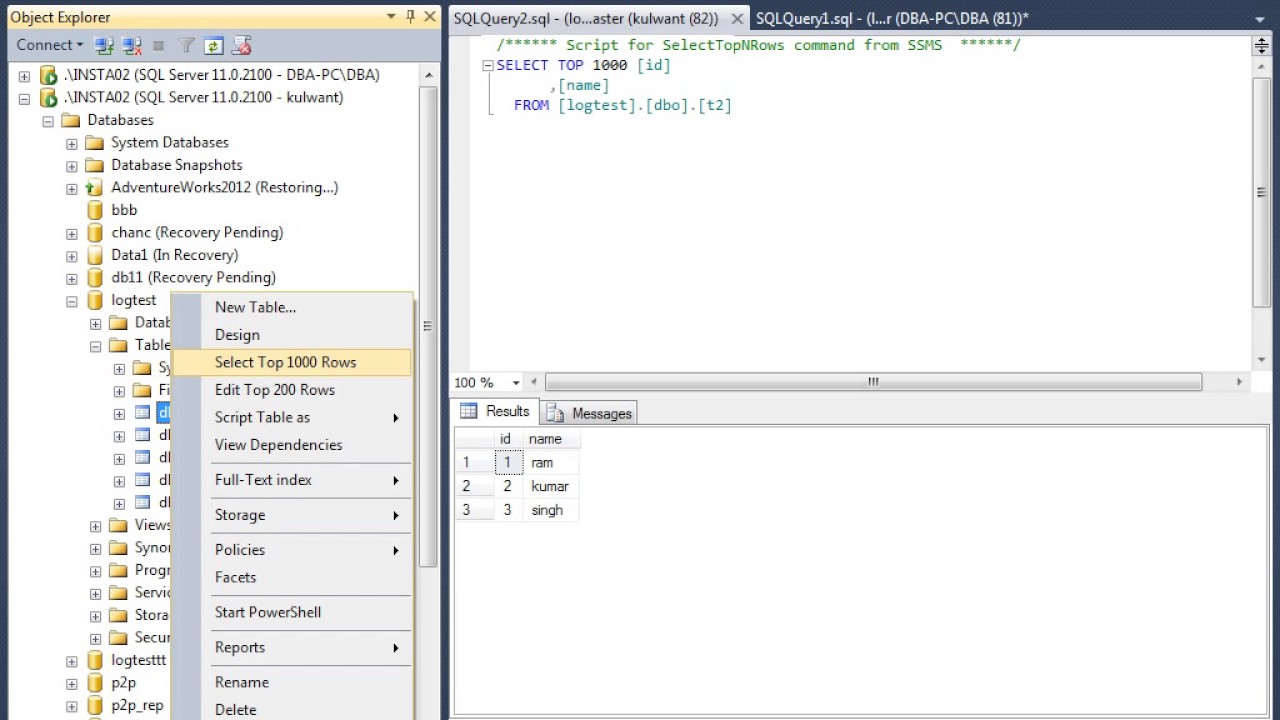The height and width of the screenshot is (720, 1280).
Task: Expand the p2p database node
Action: click(x=72, y=683)
